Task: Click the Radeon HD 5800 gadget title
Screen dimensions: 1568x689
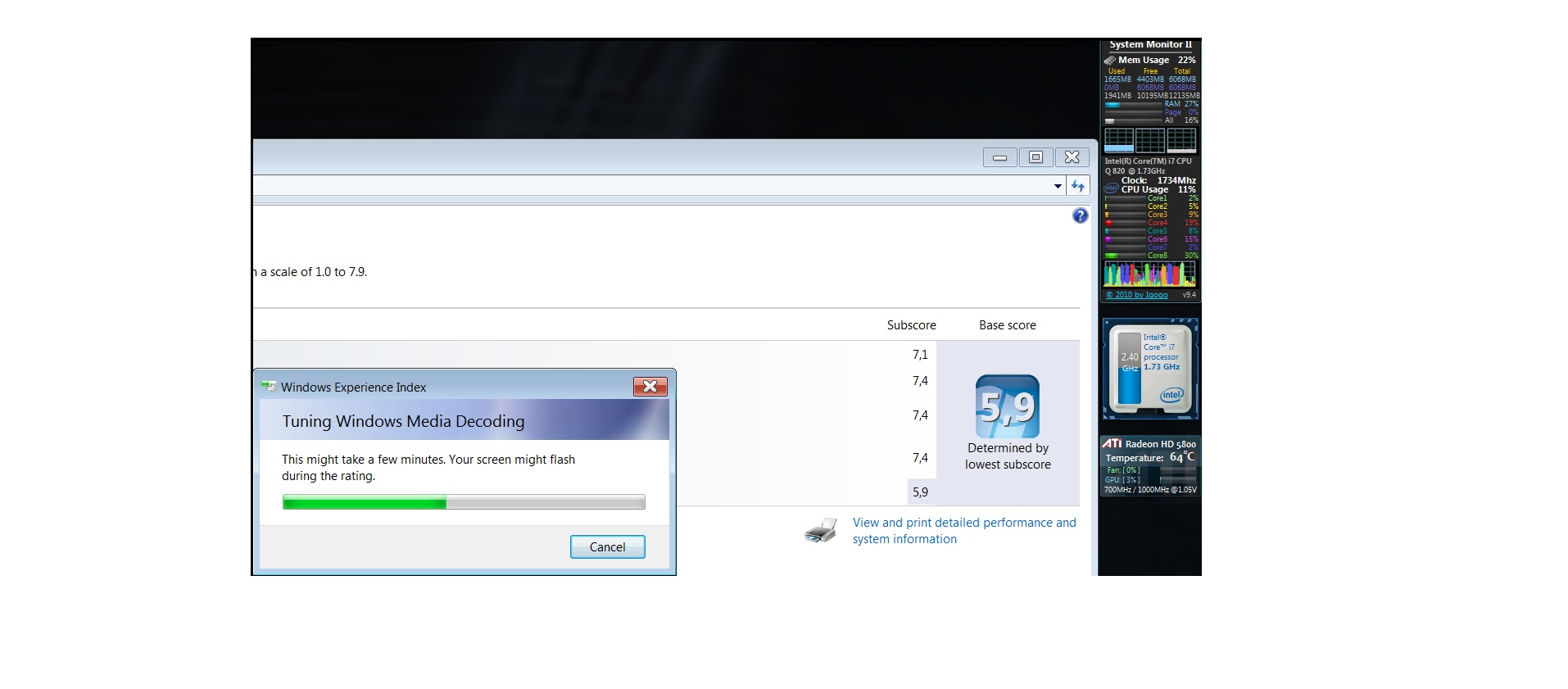Action: tap(1161, 444)
